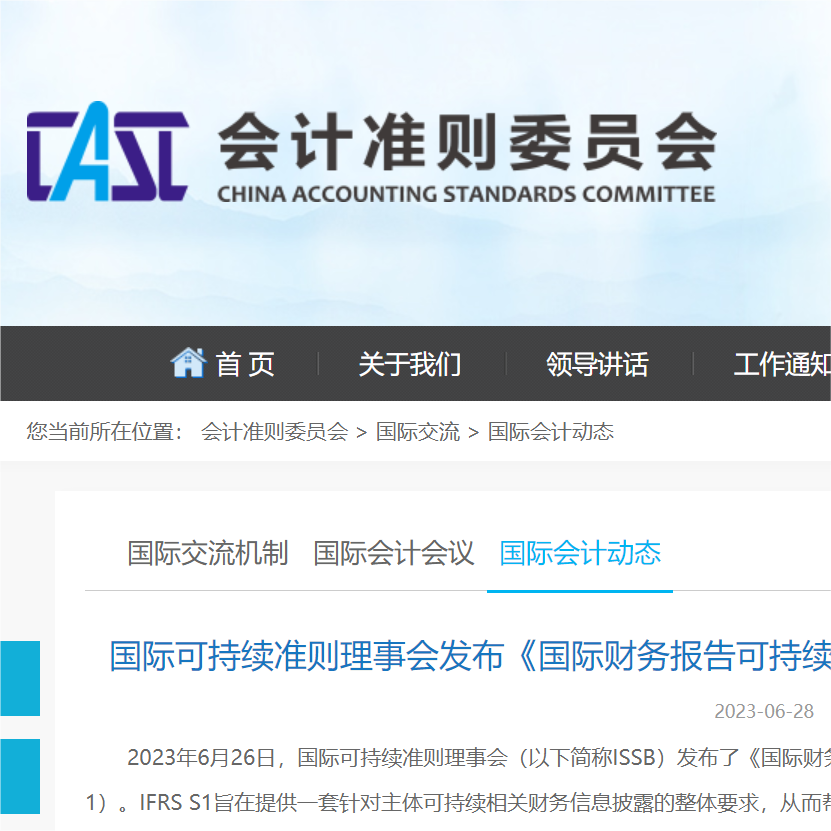This screenshot has height=831, width=831.
Task: Select 工作通知 in the navigation bar
Action: [x=781, y=364]
